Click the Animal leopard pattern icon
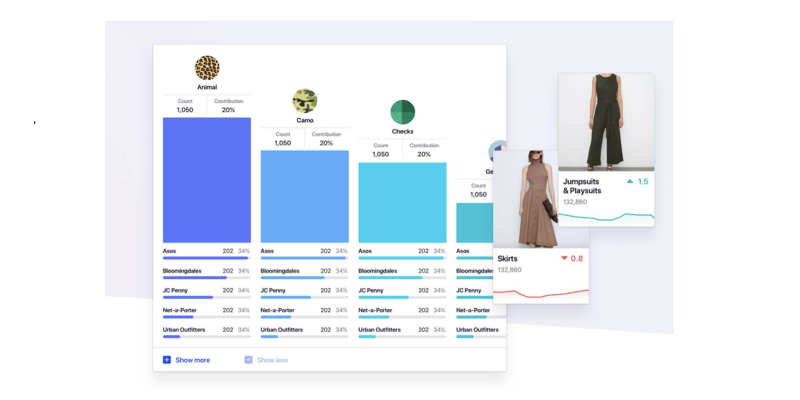 207,68
